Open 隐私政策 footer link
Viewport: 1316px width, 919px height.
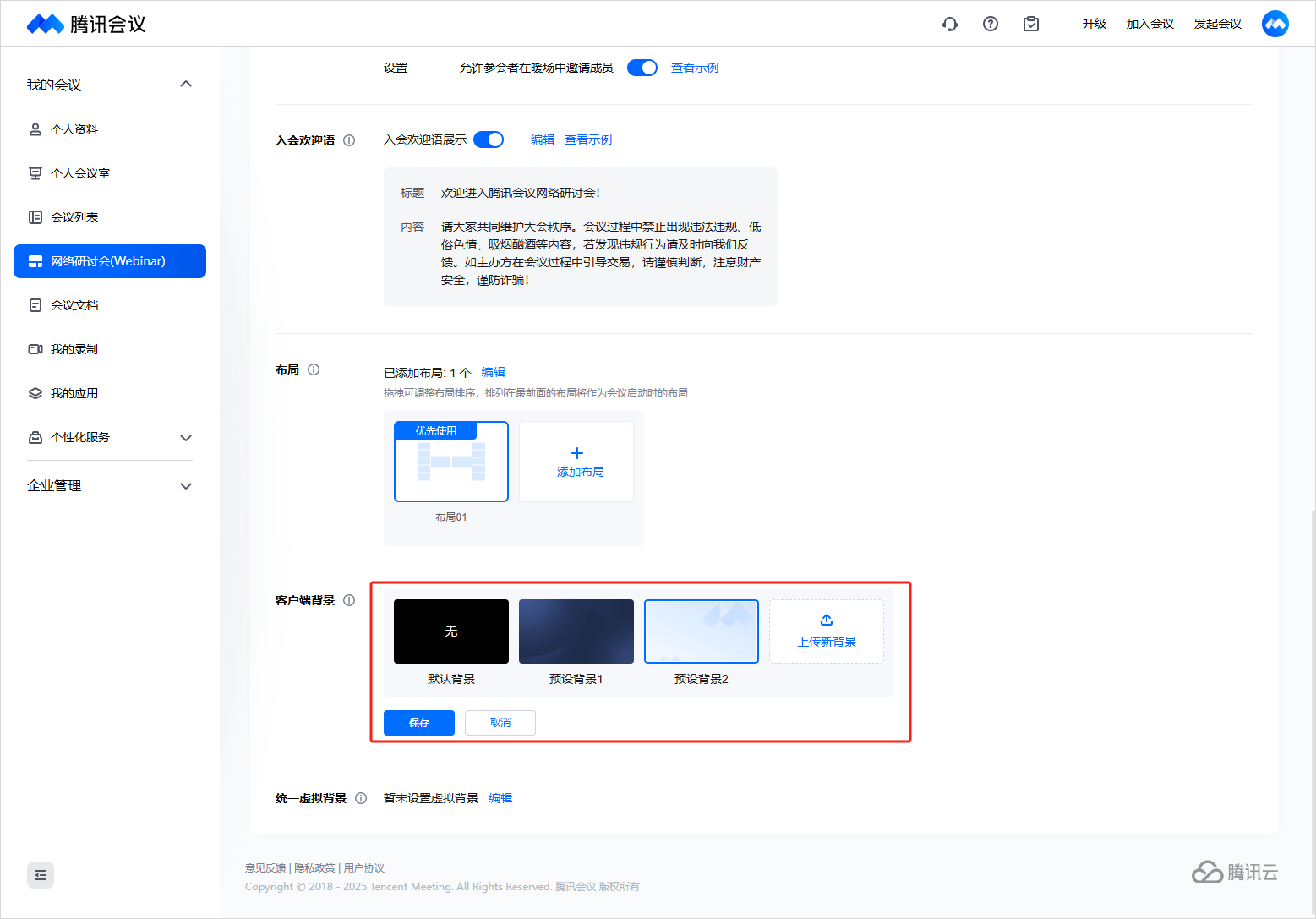click(x=314, y=868)
